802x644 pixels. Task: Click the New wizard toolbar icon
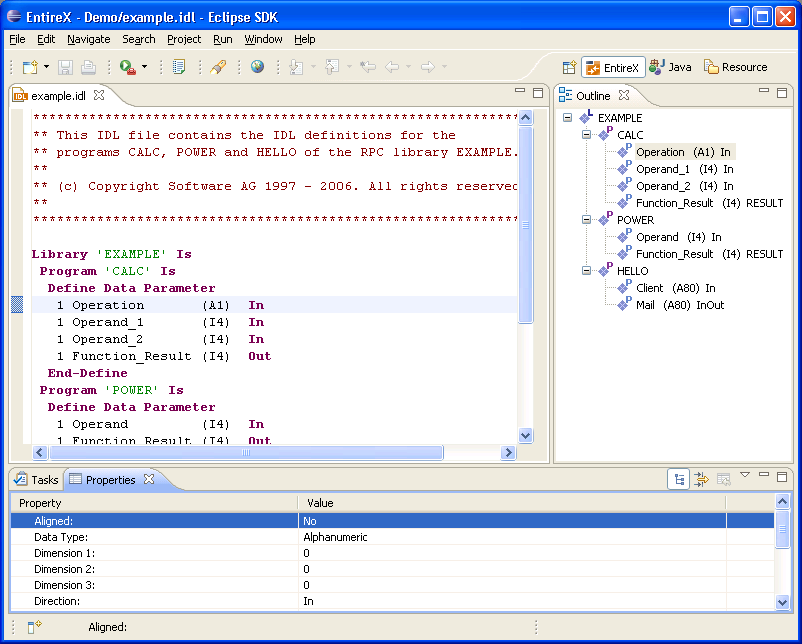point(30,67)
